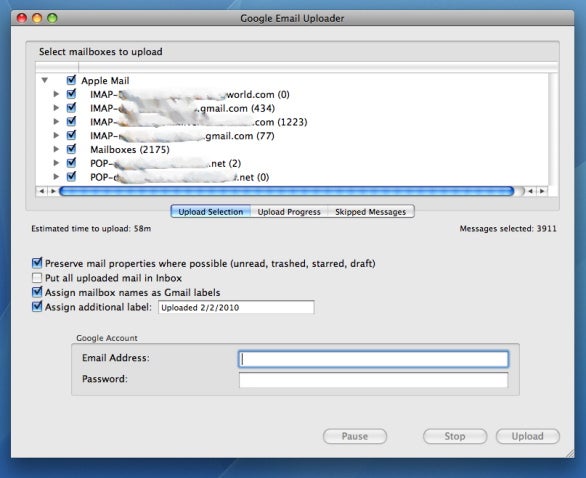Click the far-right scroll right arrow
Screen dimensions: 586x478
pyautogui.click(x=542, y=191)
